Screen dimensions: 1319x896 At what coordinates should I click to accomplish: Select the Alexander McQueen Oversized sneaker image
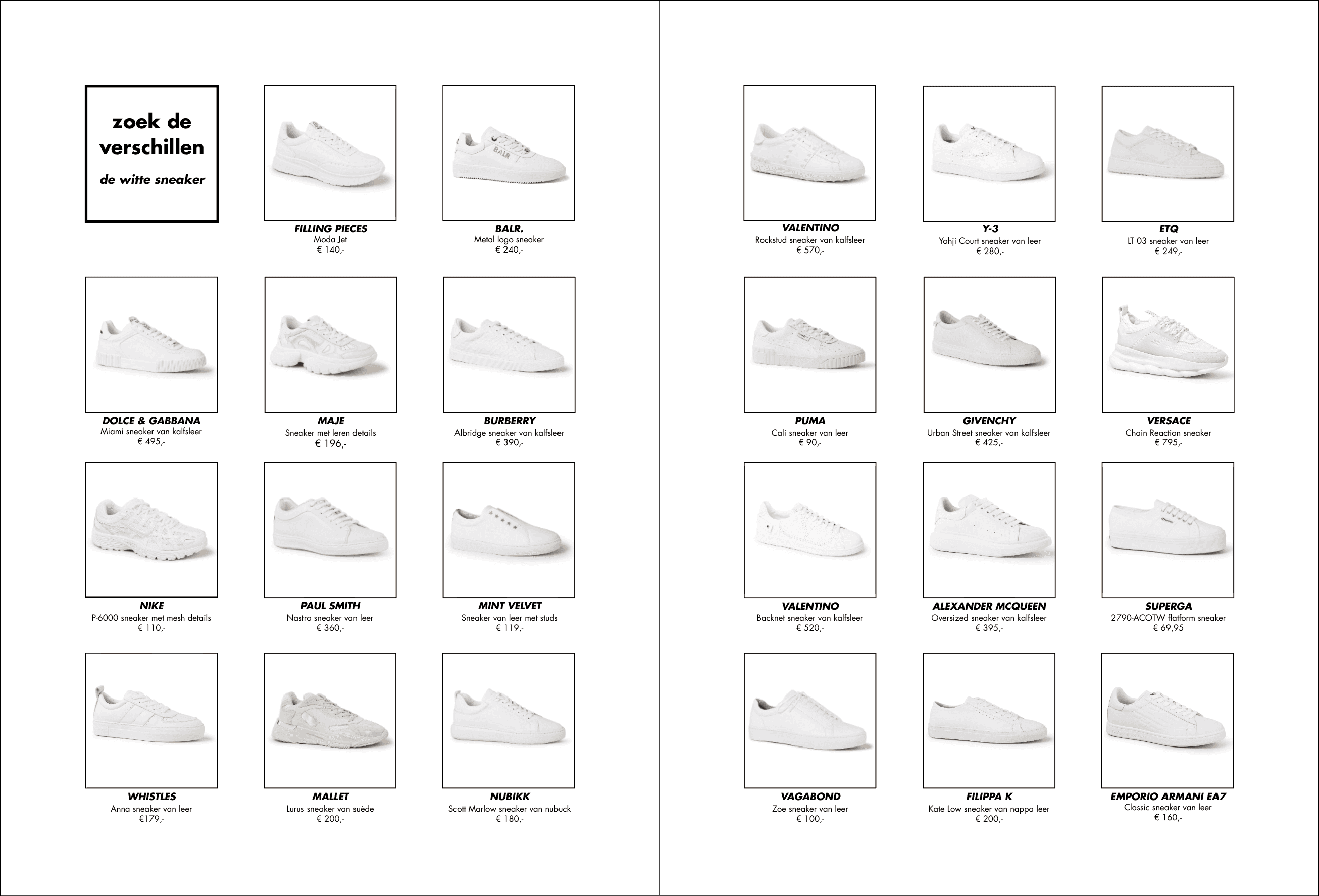tap(989, 530)
